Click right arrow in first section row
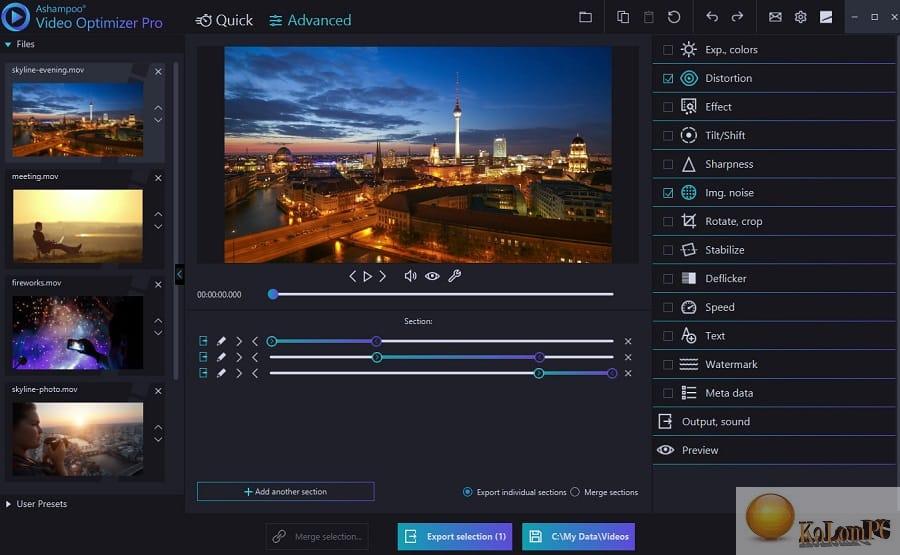The image size is (900, 555). (x=239, y=341)
